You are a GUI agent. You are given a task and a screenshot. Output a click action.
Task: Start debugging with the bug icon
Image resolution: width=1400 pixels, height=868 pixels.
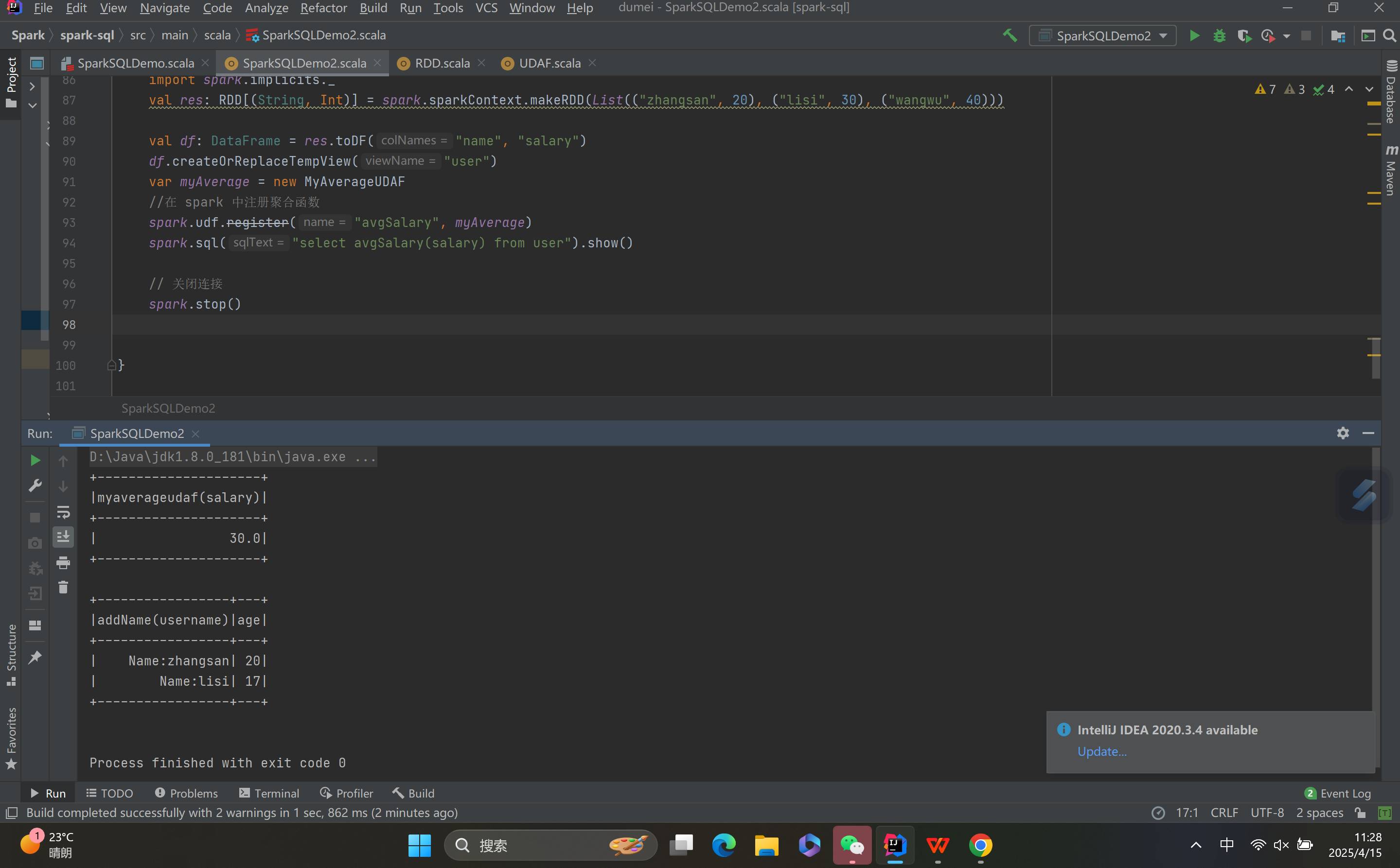coord(1219,35)
